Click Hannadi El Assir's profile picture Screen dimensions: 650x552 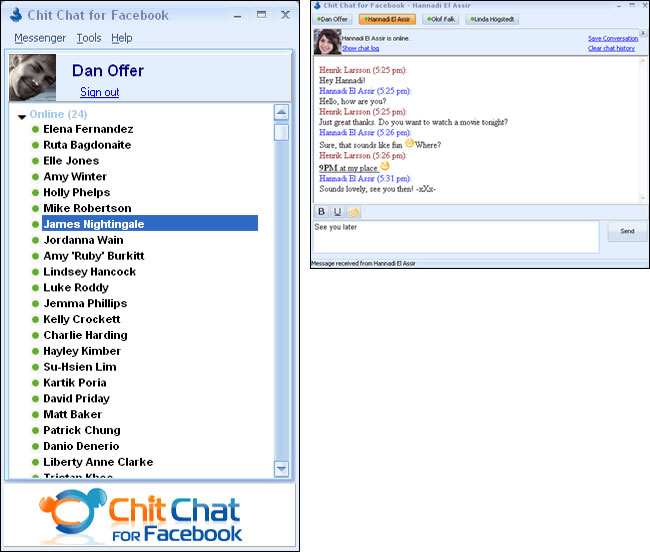tap(327, 42)
